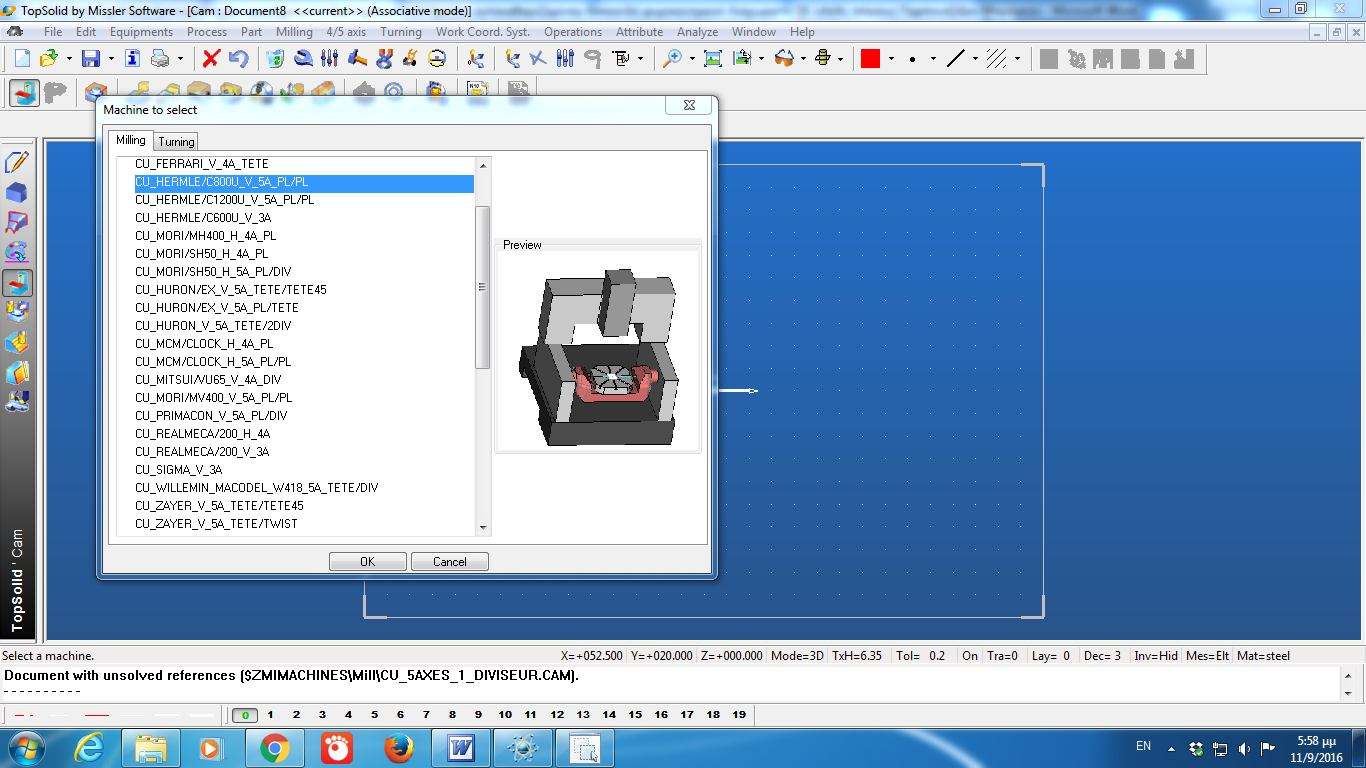1366x768 pixels.
Task: Click the scroll down arrow of machine list
Action: coord(483,527)
